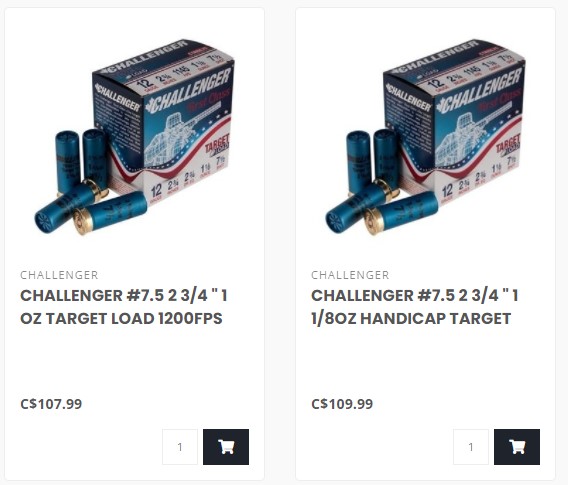568x485 pixels.
Task: Open the 1 1/8oz Handicap Target title link
Action: click(x=414, y=307)
